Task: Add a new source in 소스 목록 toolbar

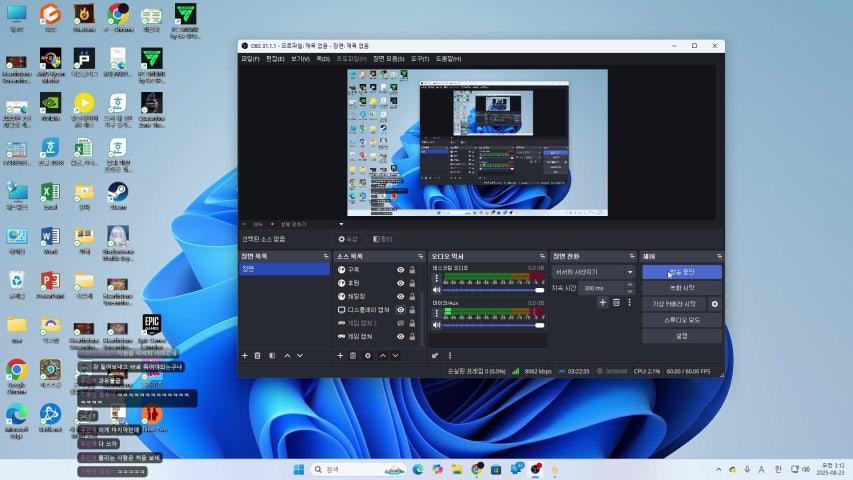Action: click(340, 356)
